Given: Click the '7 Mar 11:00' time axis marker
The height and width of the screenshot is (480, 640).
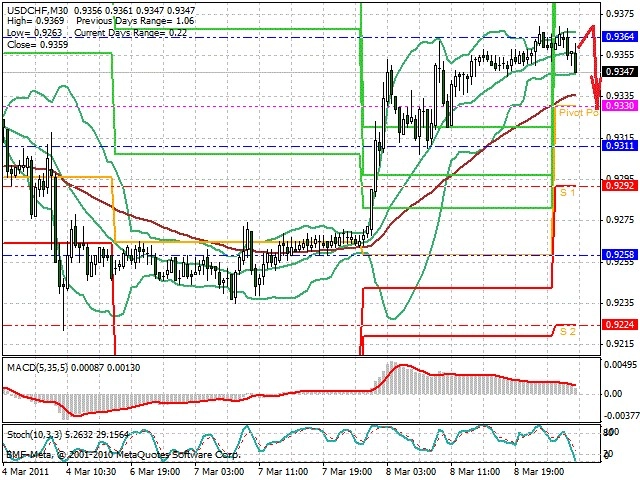Looking at the screenshot, I should [x=284, y=471].
